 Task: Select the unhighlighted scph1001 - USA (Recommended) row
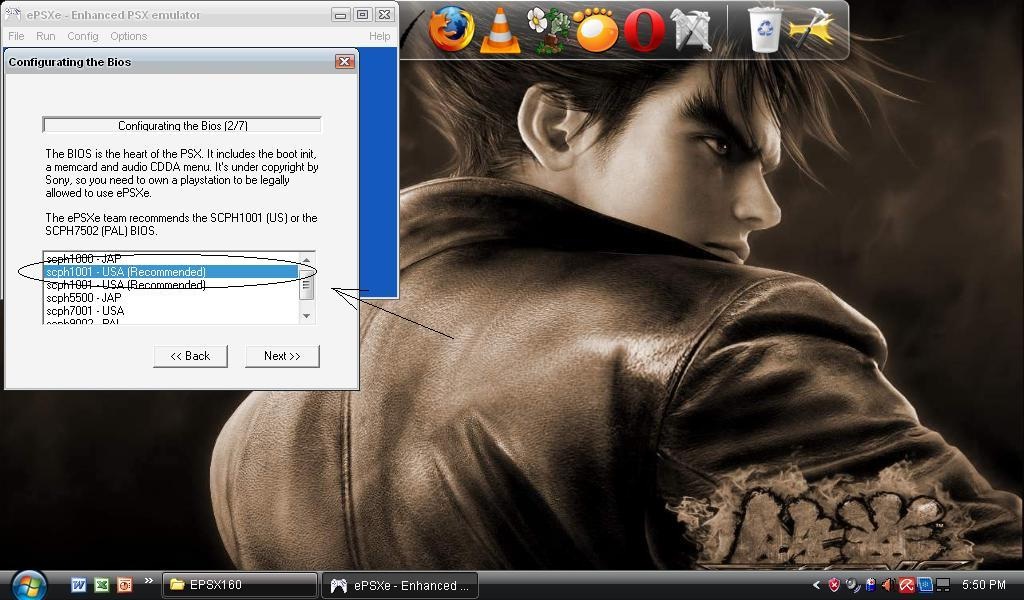[x=171, y=285]
